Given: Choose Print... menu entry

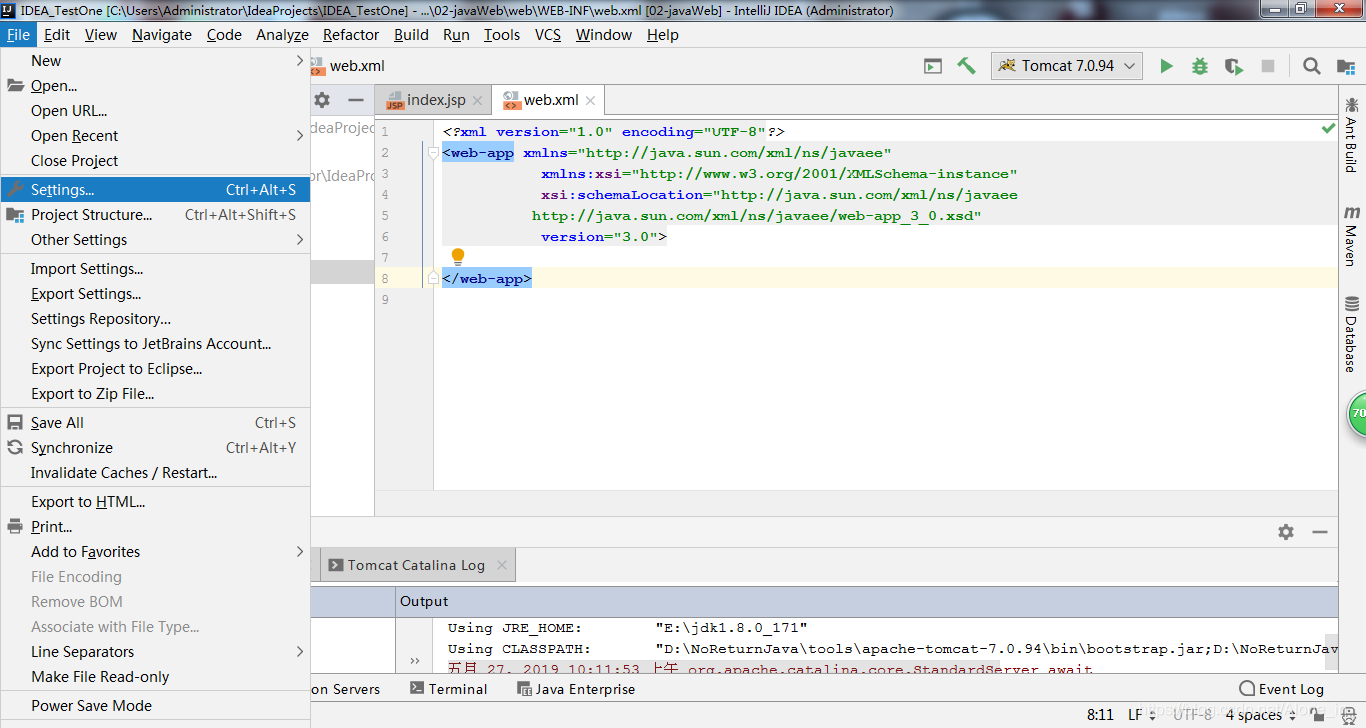Looking at the screenshot, I should point(155,527).
